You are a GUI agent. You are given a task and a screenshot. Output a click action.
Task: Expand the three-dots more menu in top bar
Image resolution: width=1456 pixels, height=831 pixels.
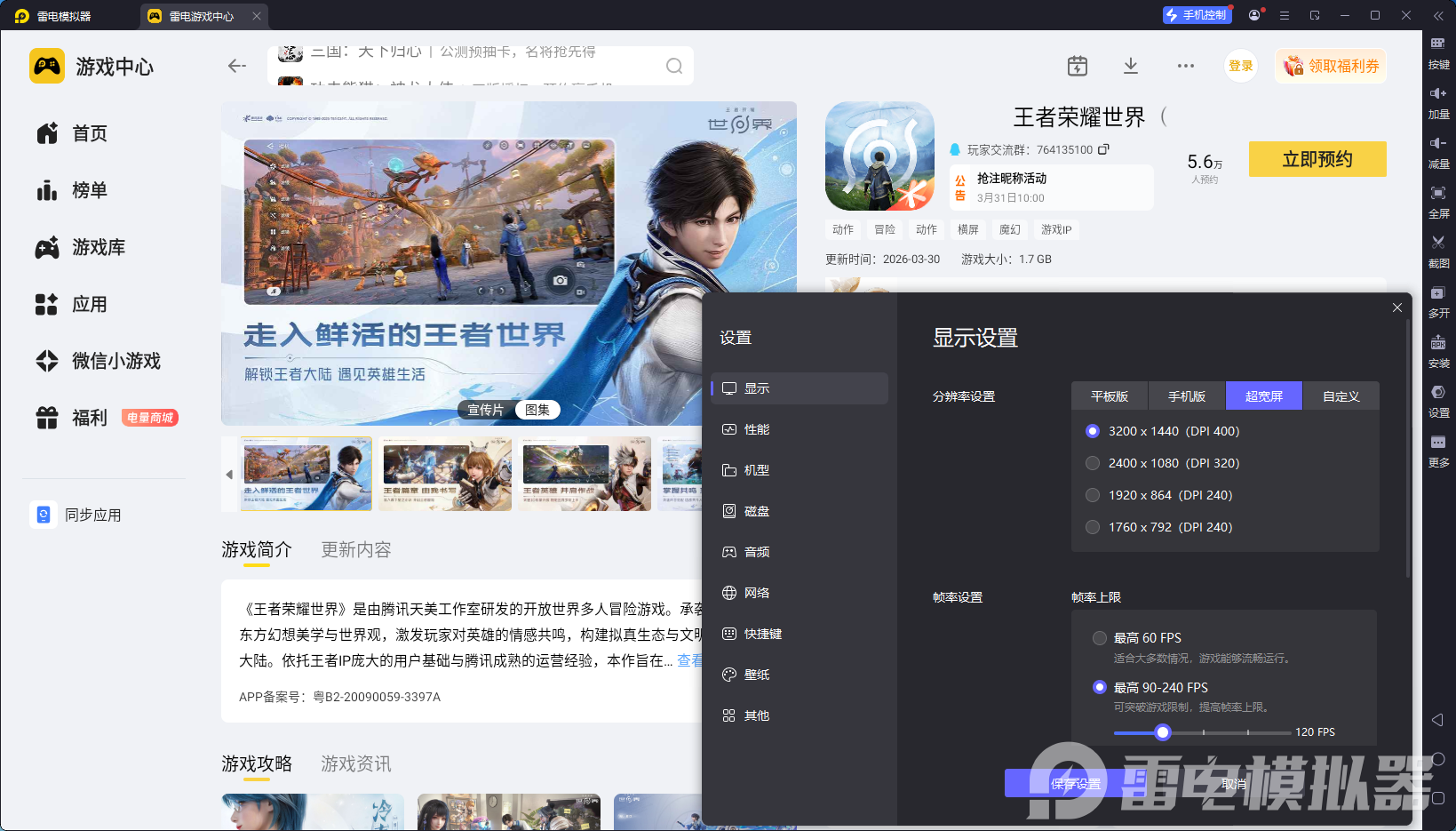point(1186,66)
